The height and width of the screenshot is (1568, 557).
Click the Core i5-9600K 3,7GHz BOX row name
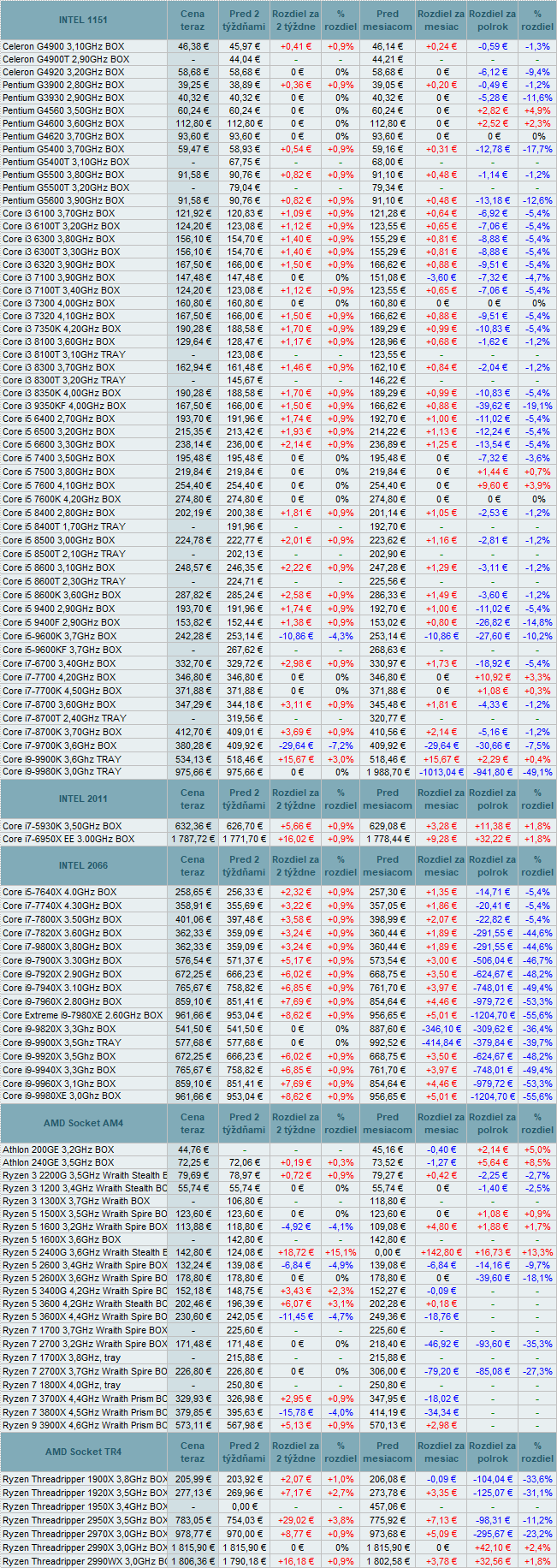60,636
